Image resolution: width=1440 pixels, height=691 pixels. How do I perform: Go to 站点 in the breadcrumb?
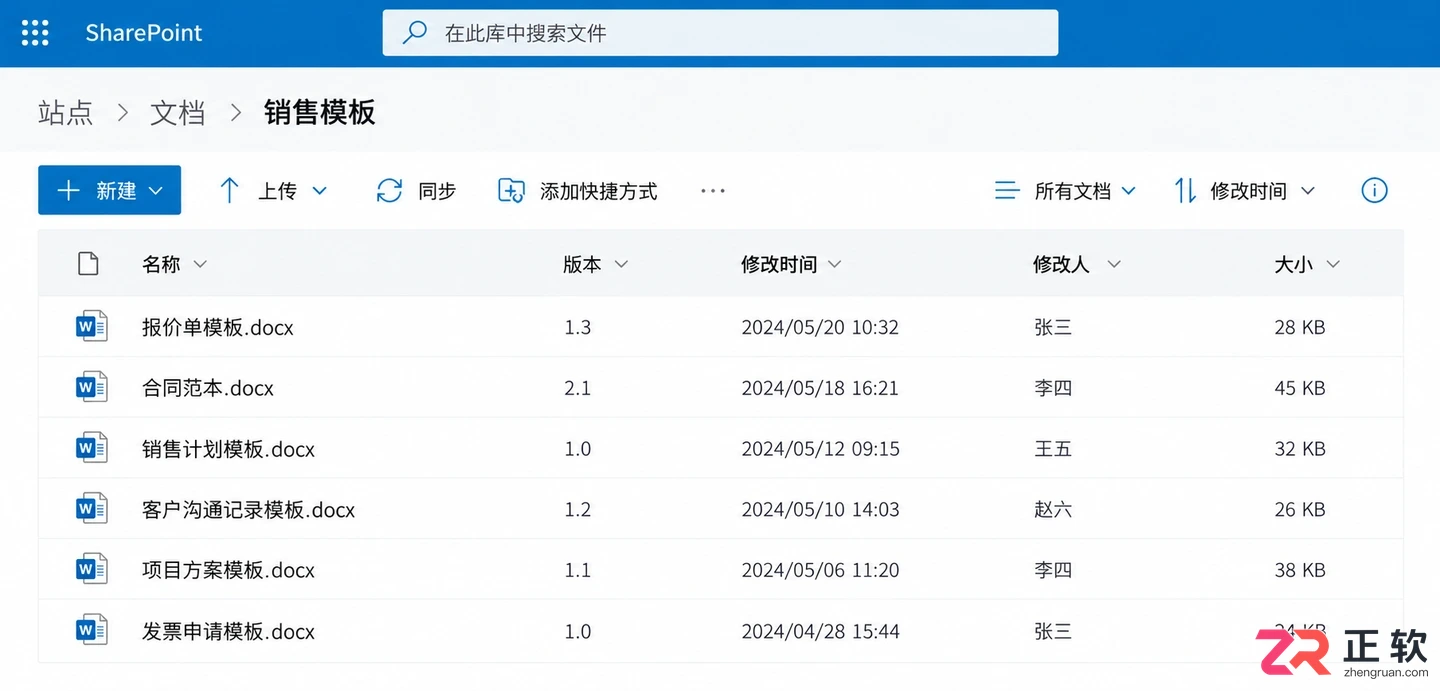click(x=65, y=112)
